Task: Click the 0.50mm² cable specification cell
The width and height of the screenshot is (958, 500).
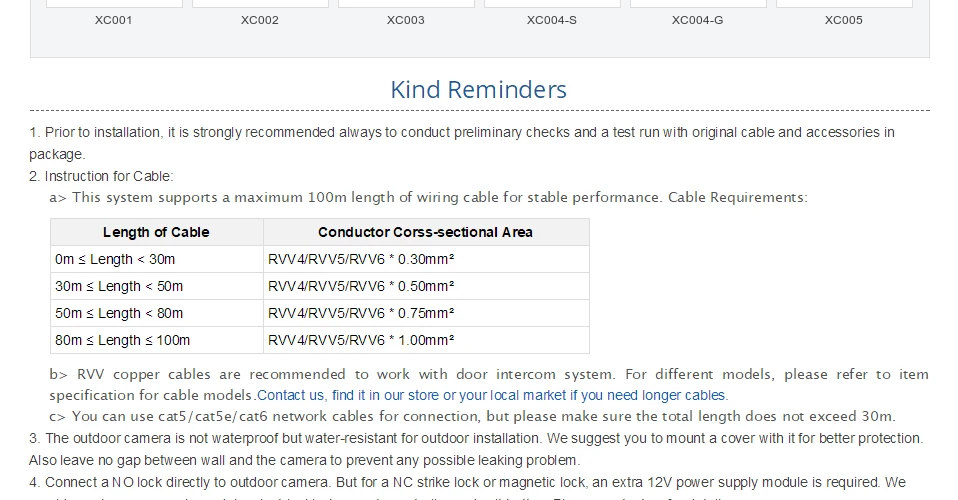Action: [426, 286]
